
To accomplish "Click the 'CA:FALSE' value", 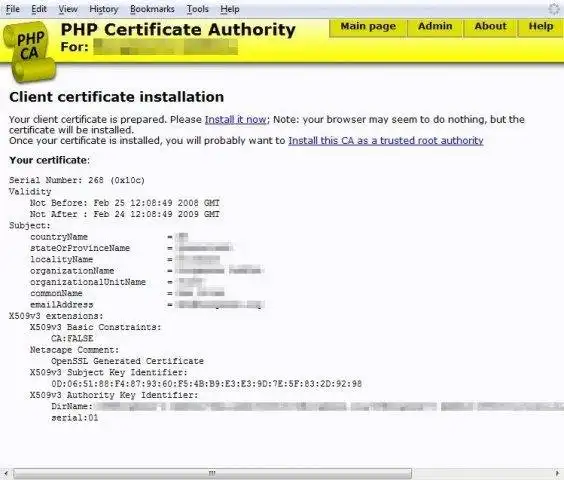I will click(x=72, y=338).
